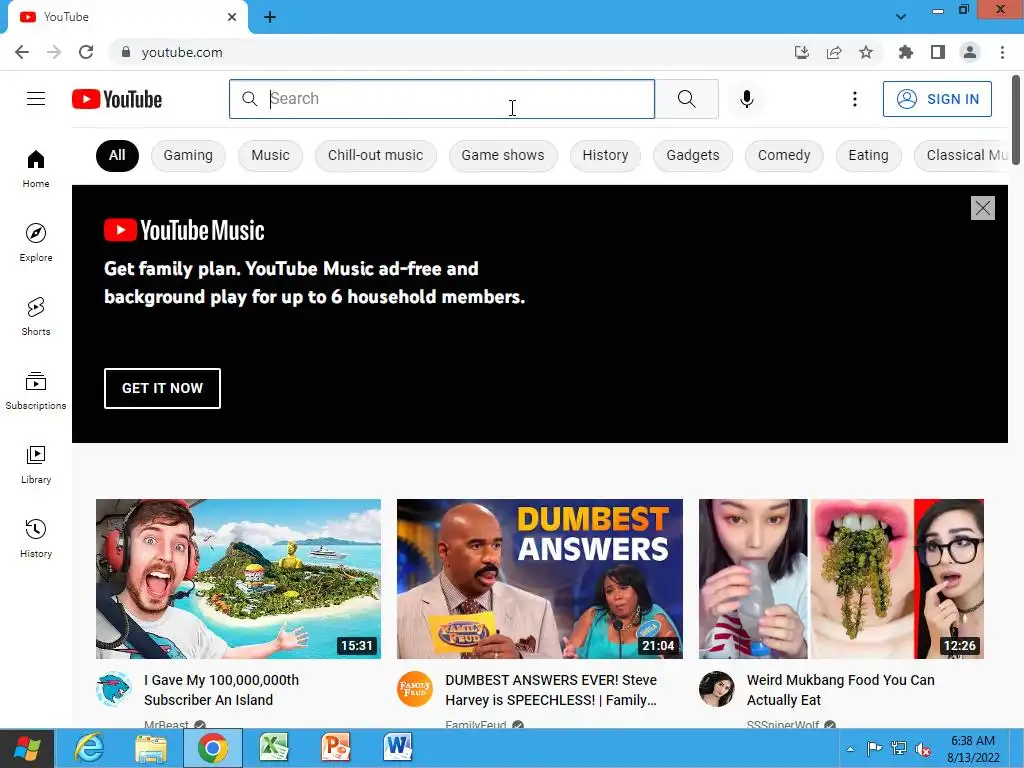Open Chrome three-dot menu

point(1002,52)
